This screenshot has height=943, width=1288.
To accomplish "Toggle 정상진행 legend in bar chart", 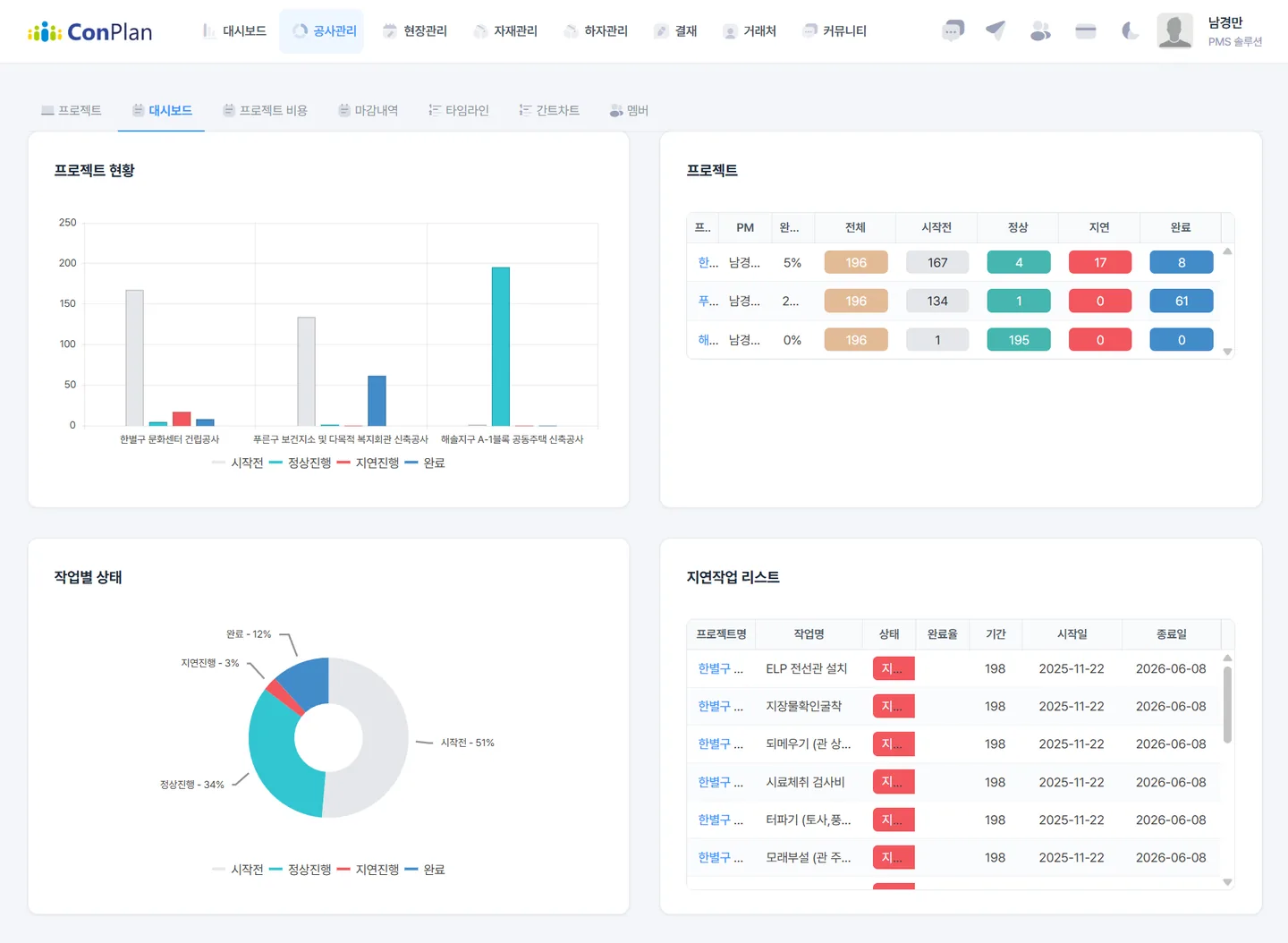I will 300,463.
